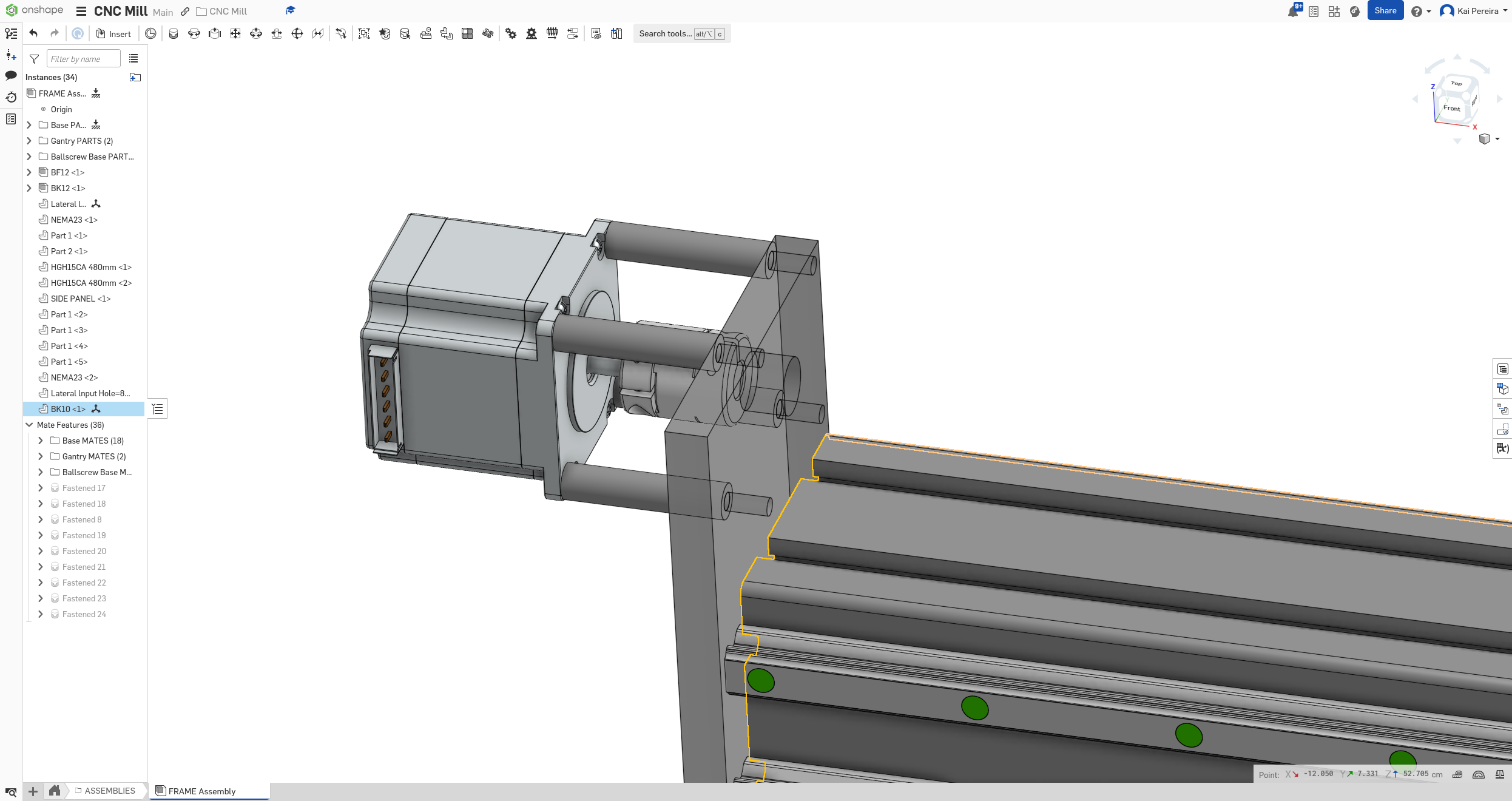1512x801 pixels.
Task: Open the version history panel in left sidebar
Action: coord(11,97)
